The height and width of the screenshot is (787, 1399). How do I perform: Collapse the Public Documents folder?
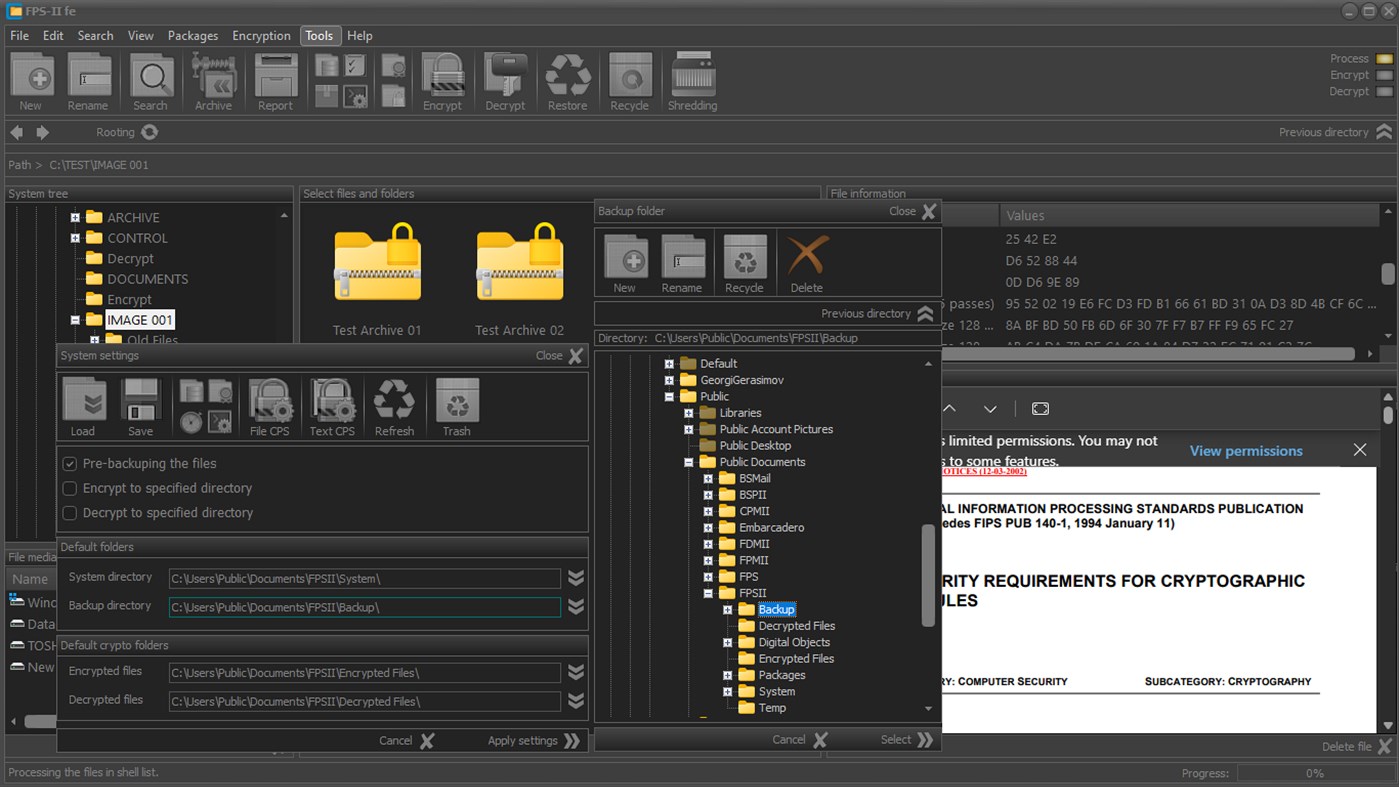point(687,461)
